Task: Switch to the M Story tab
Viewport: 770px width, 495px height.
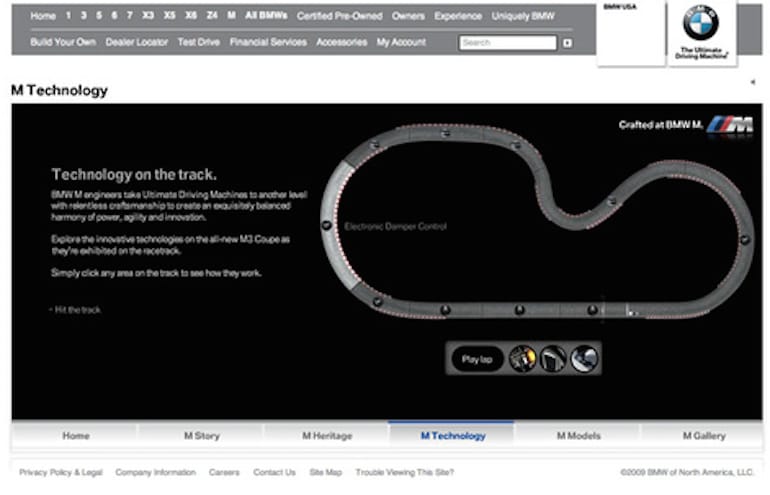Action: (201, 436)
